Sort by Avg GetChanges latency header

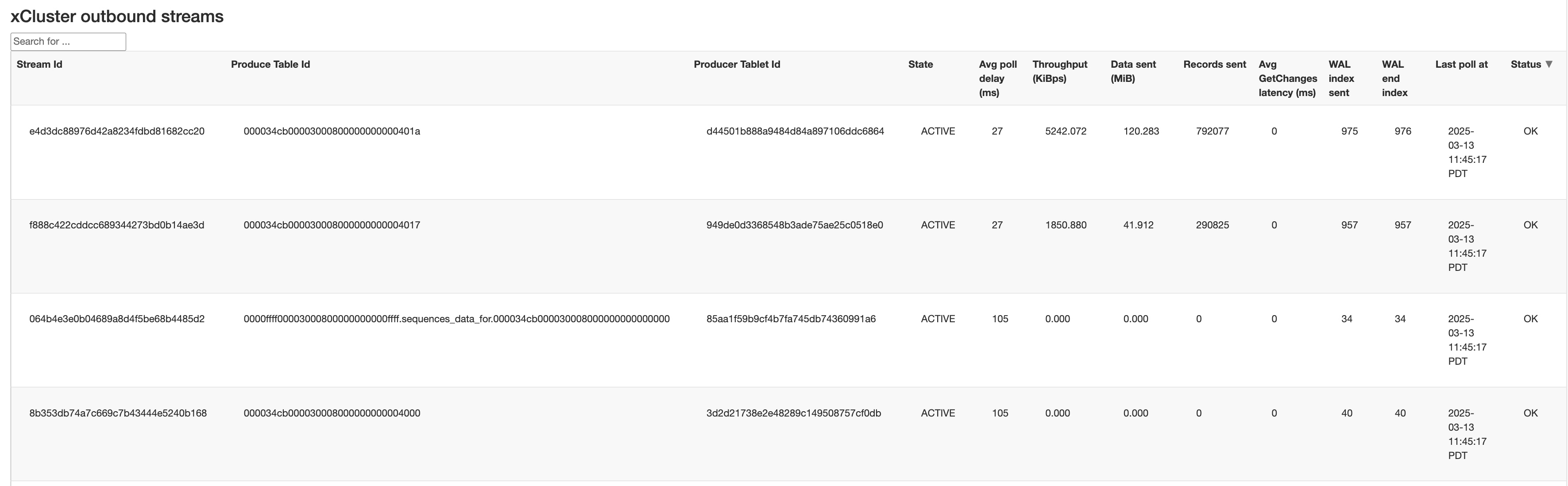point(1288,78)
